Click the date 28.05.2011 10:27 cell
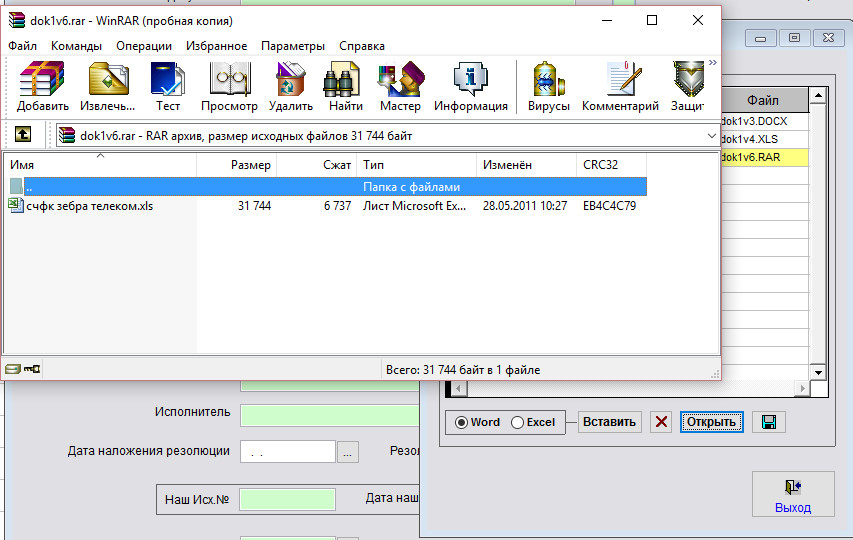 tap(525, 206)
